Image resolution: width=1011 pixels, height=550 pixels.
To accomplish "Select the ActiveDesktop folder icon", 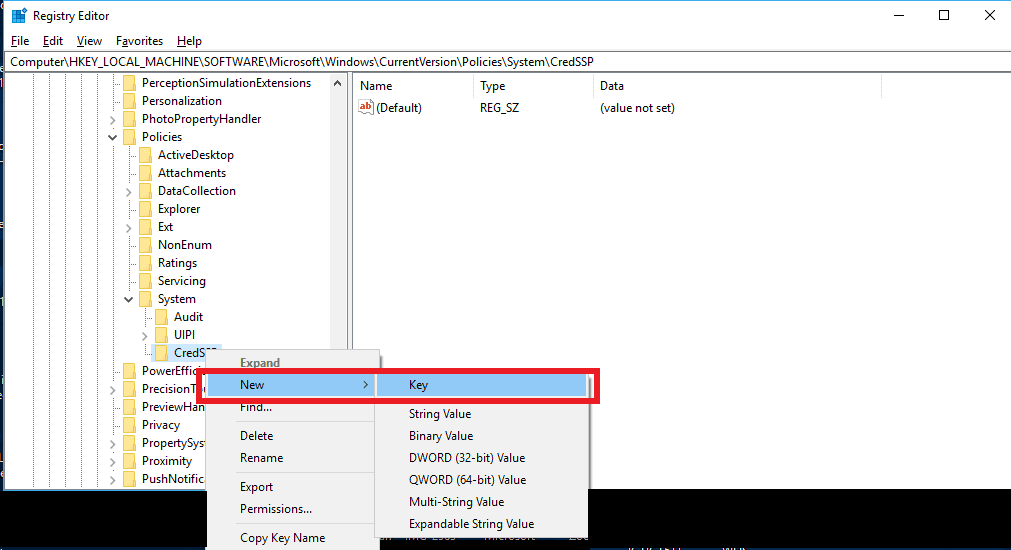I will pos(146,155).
